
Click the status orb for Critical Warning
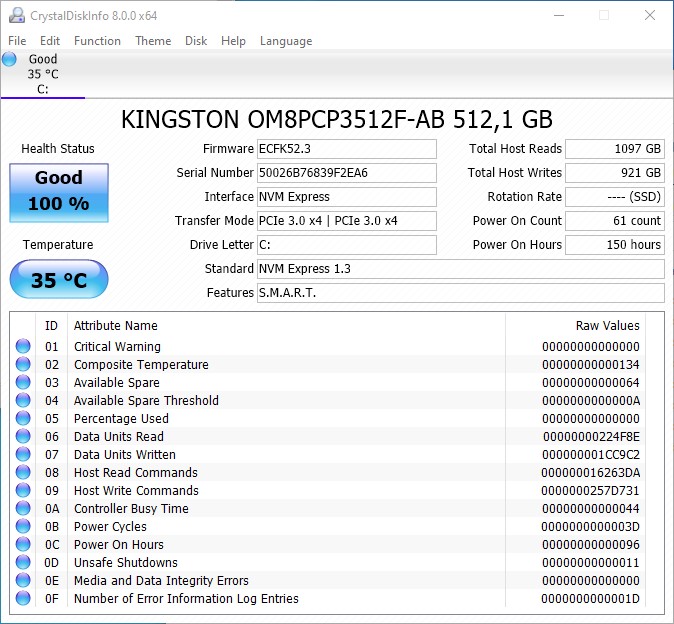pos(23,346)
